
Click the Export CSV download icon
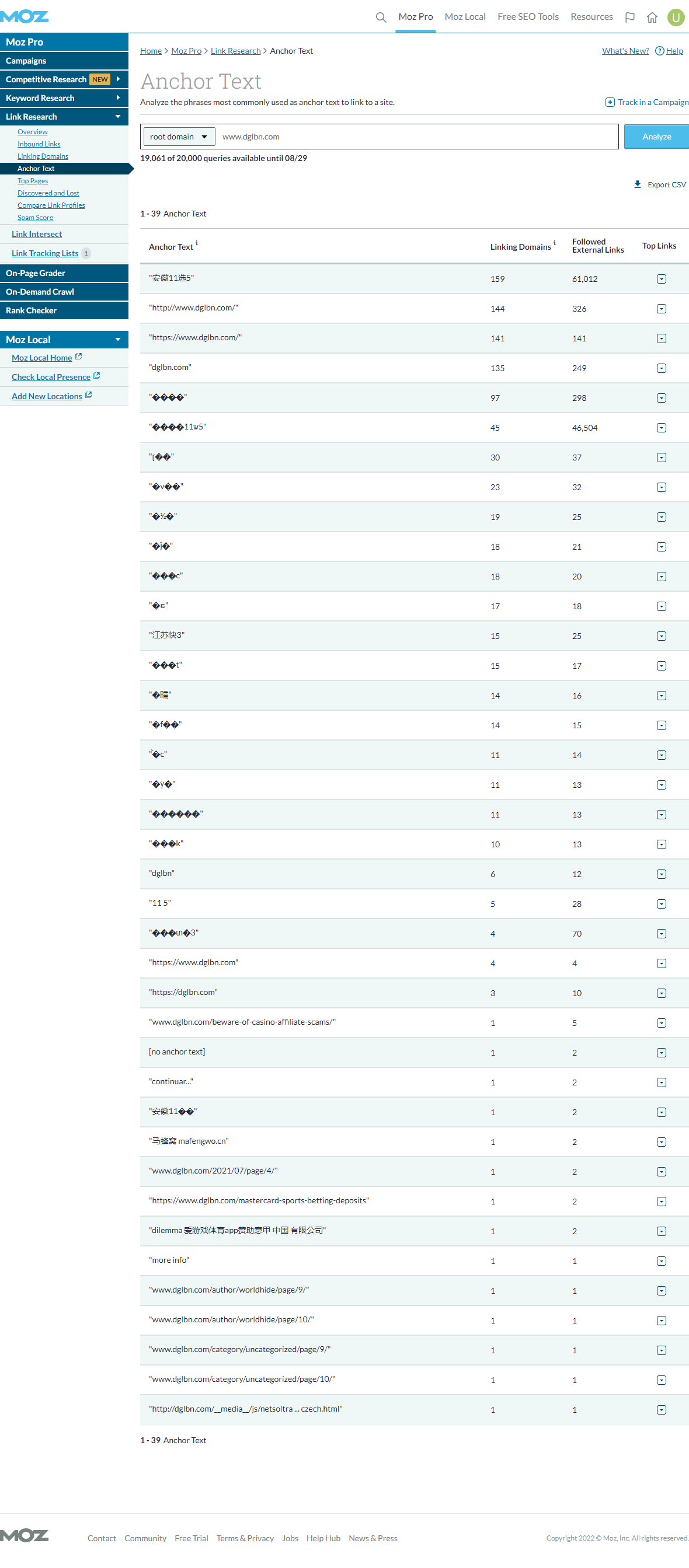pyautogui.click(x=637, y=184)
